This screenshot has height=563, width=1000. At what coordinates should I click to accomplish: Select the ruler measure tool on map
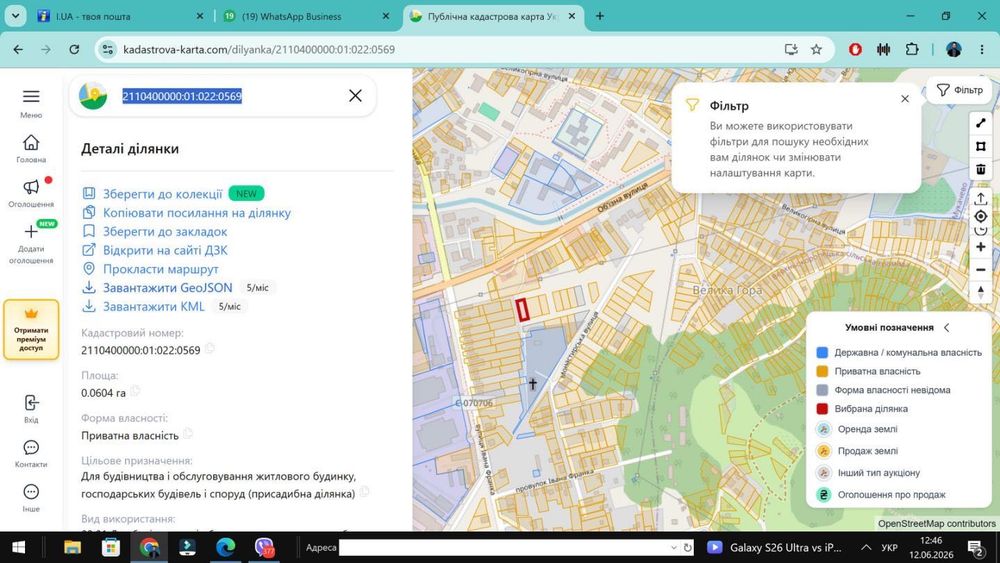981,123
